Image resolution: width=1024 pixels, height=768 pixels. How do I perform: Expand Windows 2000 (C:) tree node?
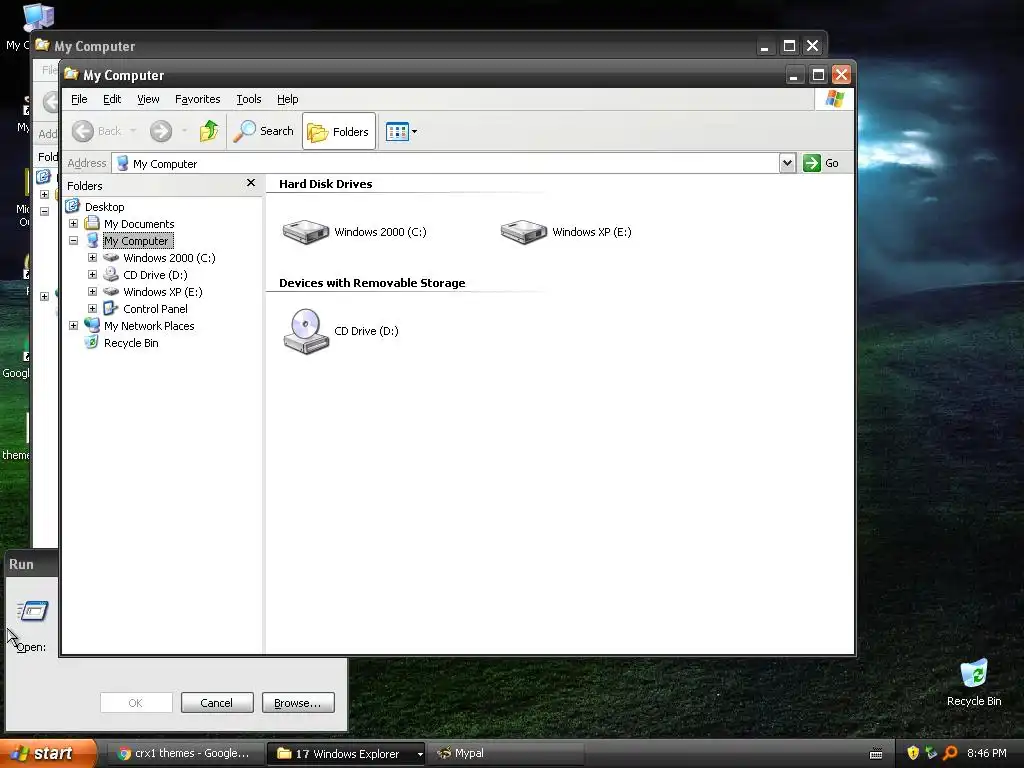(x=92, y=257)
